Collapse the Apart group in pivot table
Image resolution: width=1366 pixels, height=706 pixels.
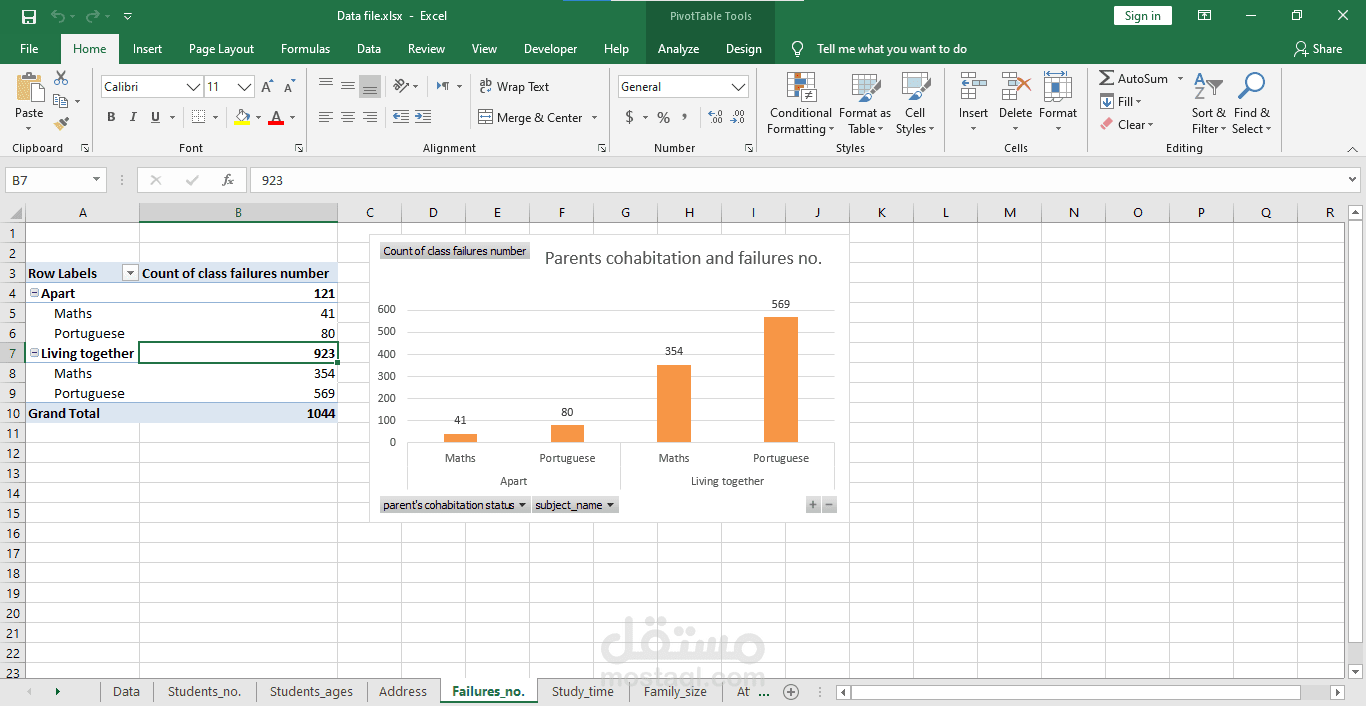pos(34,293)
